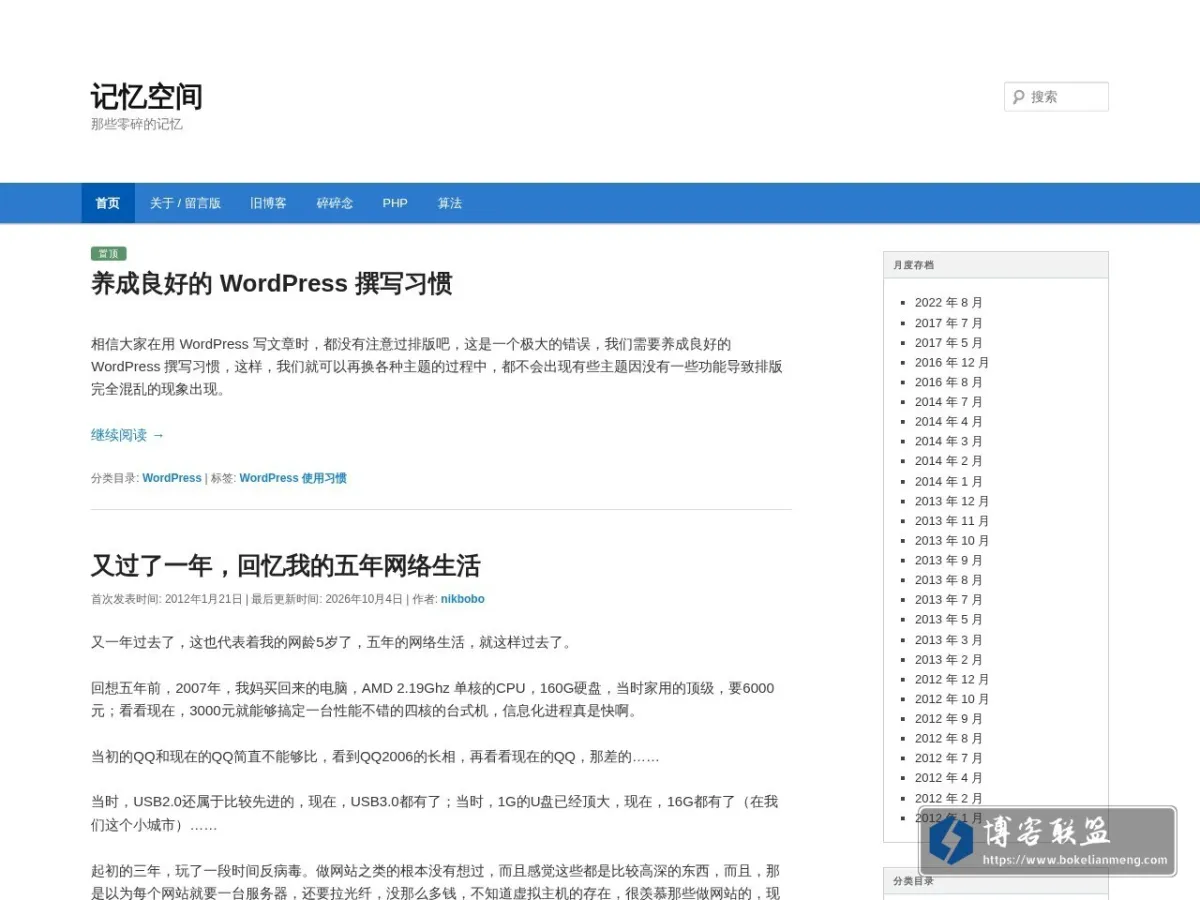Click 继续阅读 → link

[128, 435]
